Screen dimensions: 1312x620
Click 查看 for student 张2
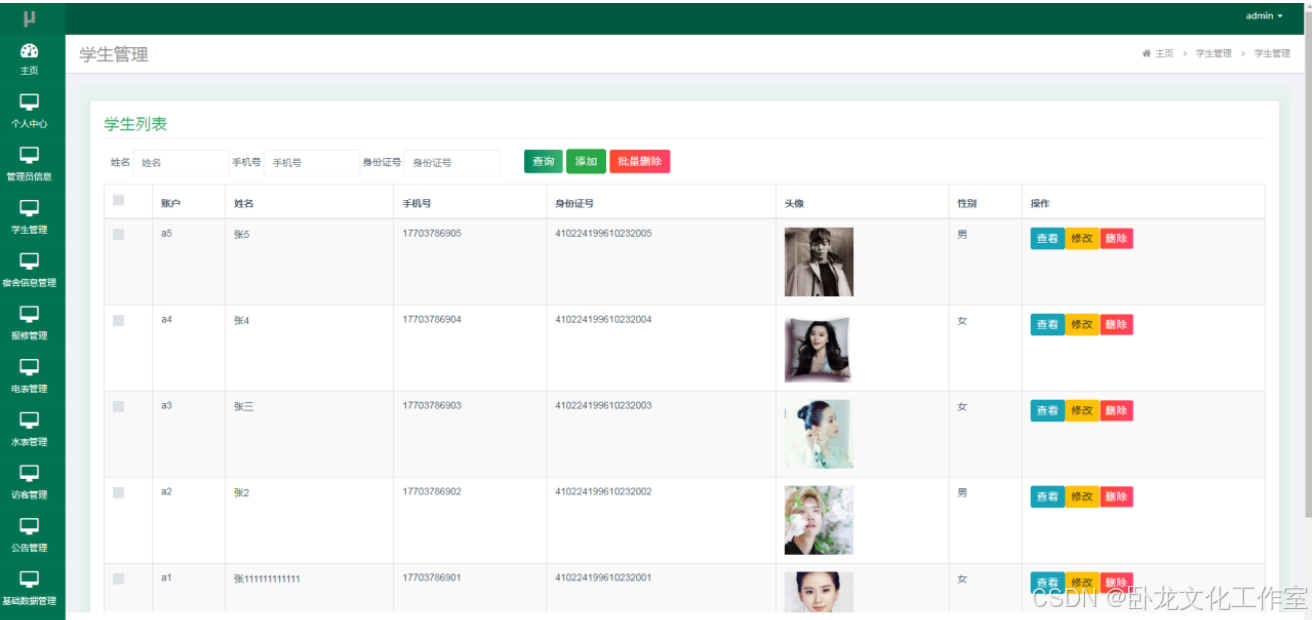[1047, 497]
